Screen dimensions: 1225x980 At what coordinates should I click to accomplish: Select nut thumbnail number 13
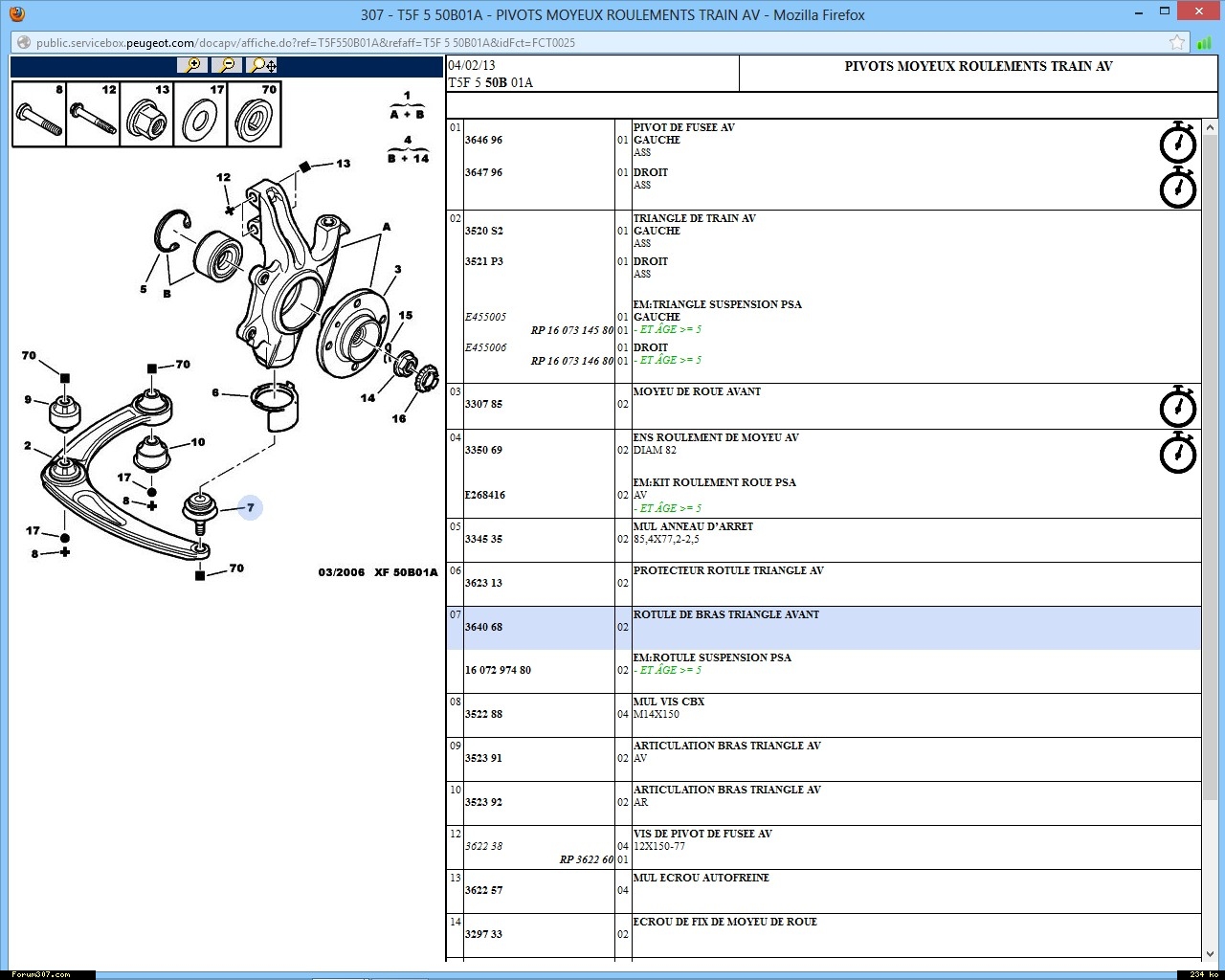(x=146, y=114)
